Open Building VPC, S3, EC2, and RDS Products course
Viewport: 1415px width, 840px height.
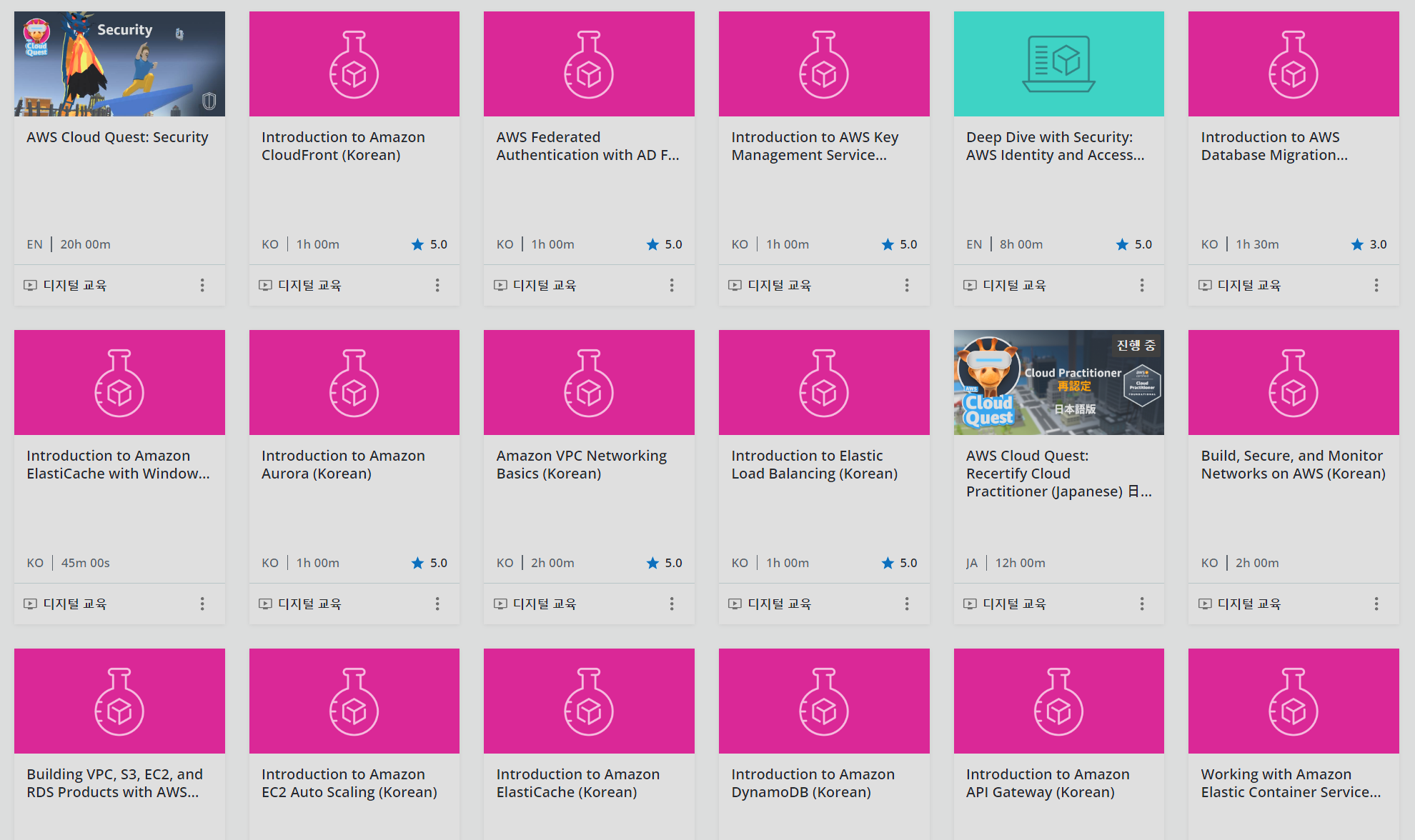(114, 783)
